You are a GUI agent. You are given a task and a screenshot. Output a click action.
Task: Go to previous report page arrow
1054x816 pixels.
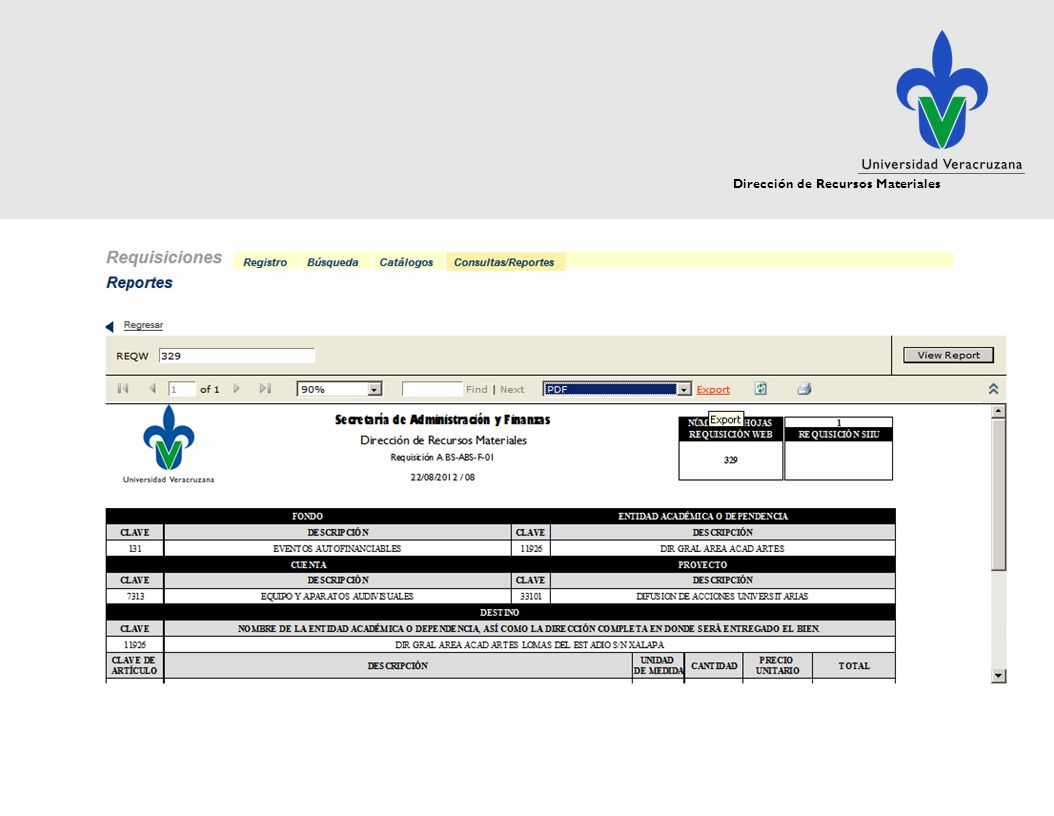(153, 389)
